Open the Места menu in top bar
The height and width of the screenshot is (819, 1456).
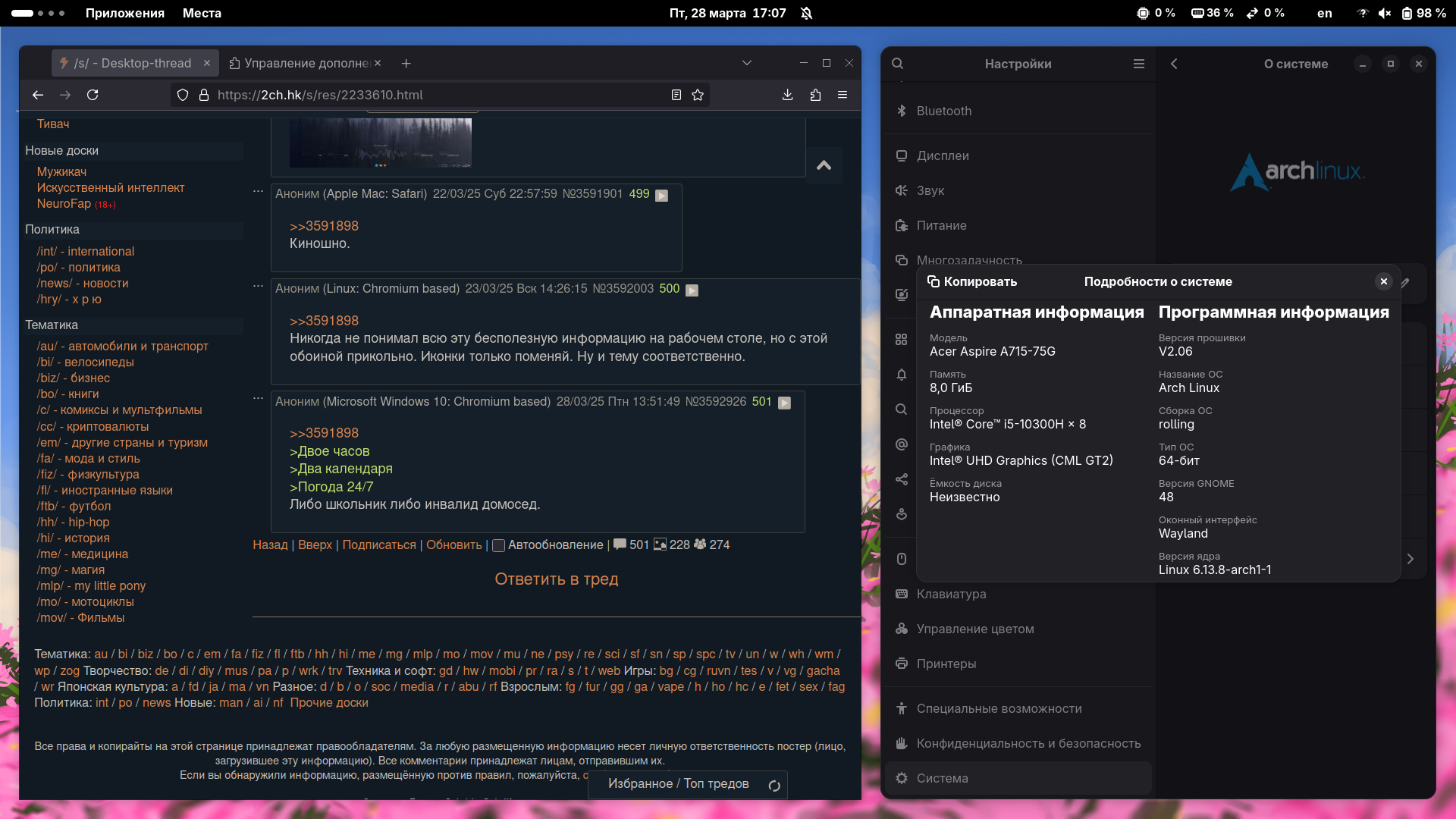(202, 13)
